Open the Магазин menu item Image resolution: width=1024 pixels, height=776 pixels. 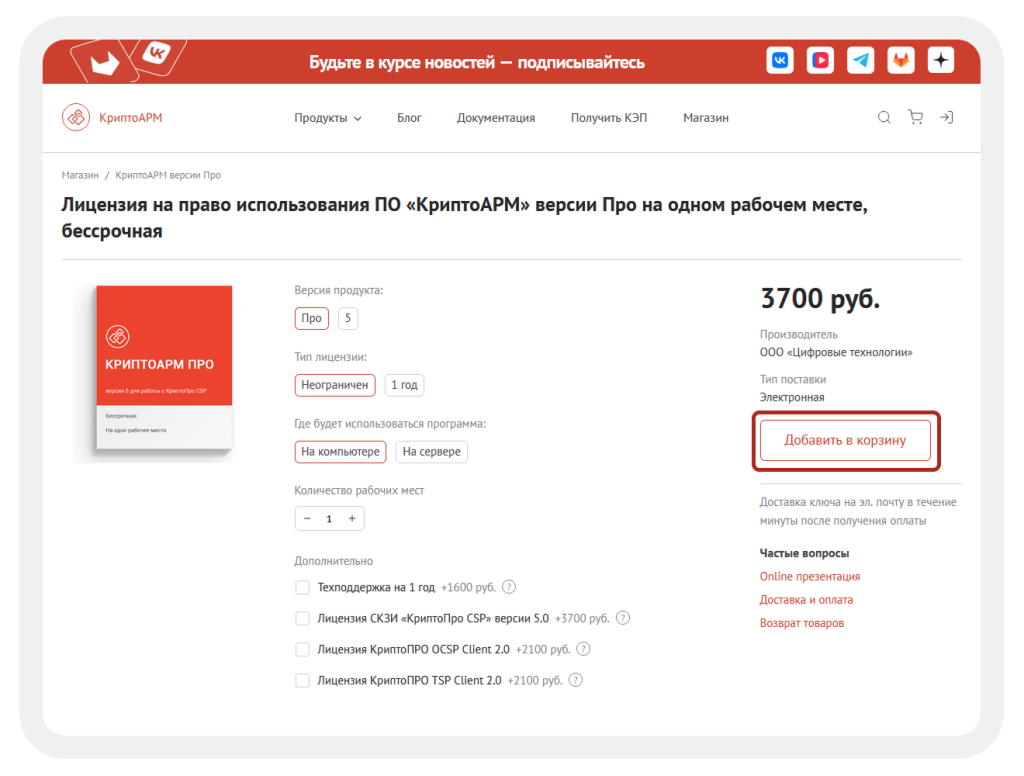click(x=705, y=117)
